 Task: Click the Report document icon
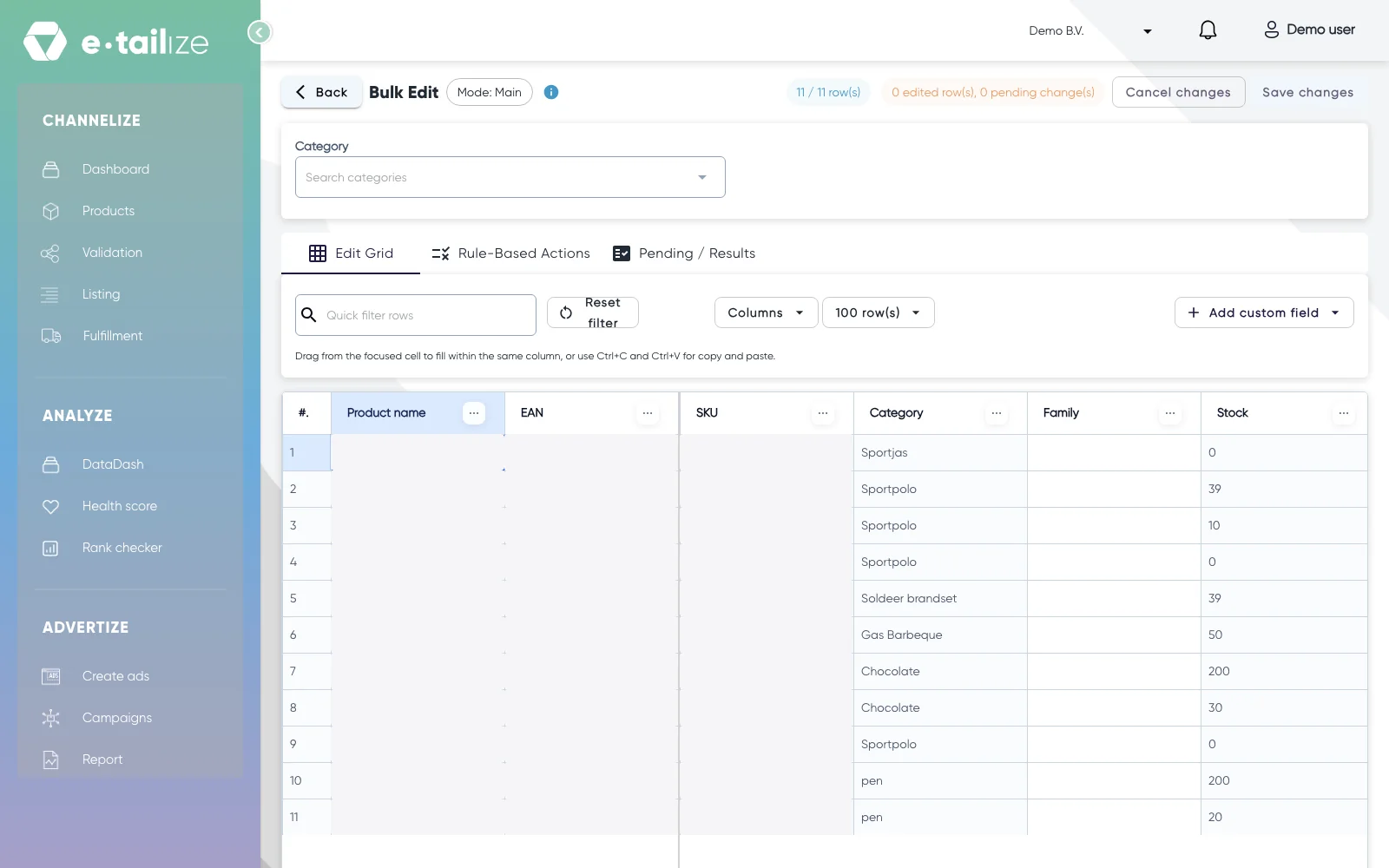coord(51,759)
